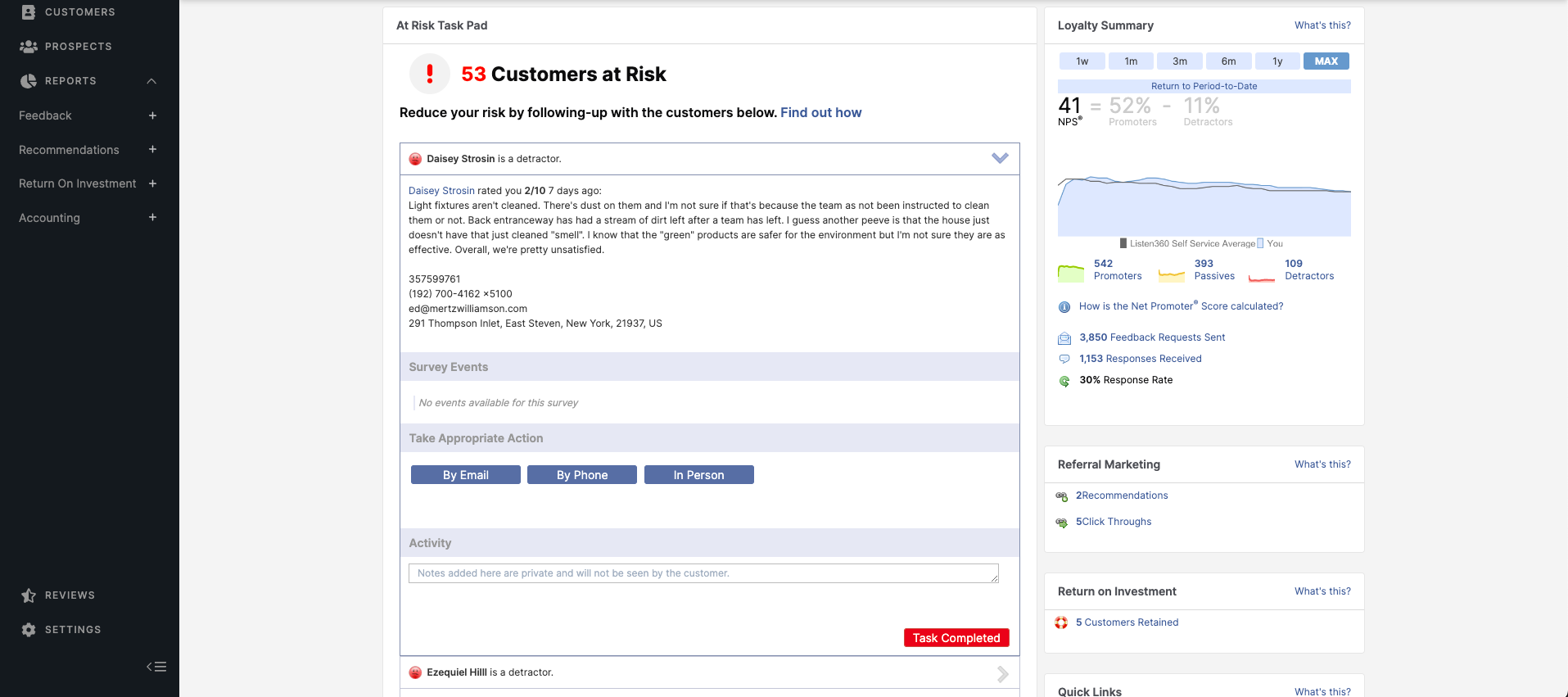Open the Customers sidebar icon

[29, 12]
